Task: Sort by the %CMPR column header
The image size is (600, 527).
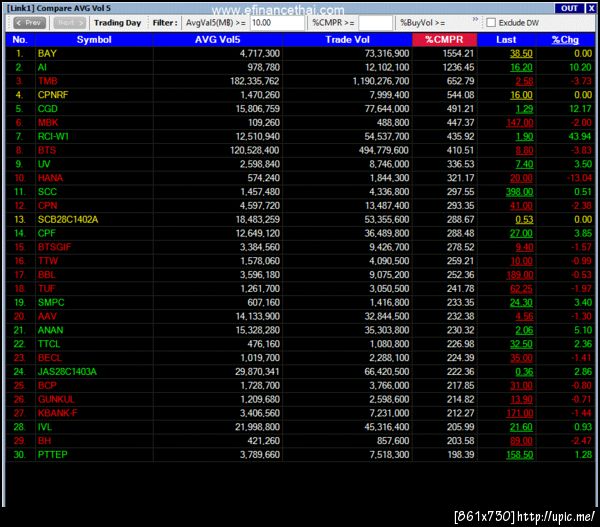Action: 444,40
